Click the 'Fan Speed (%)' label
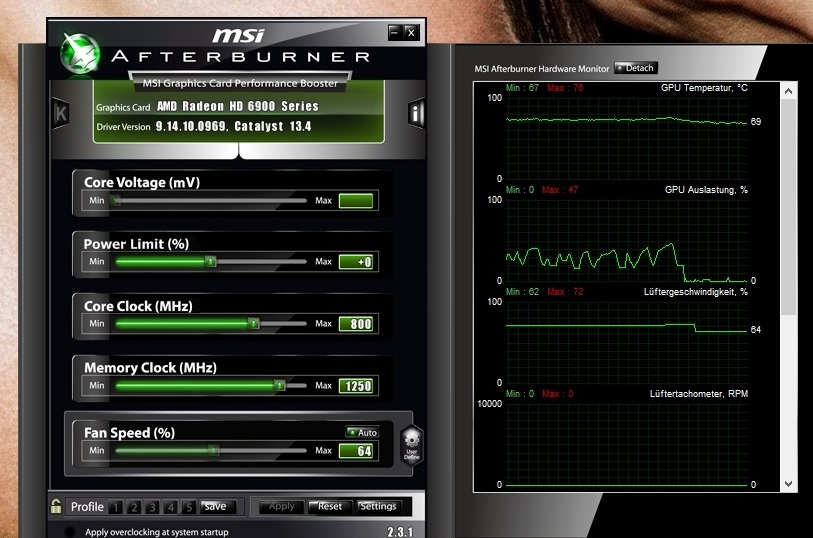Image resolution: width=813 pixels, height=538 pixels. (x=130, y=433)
